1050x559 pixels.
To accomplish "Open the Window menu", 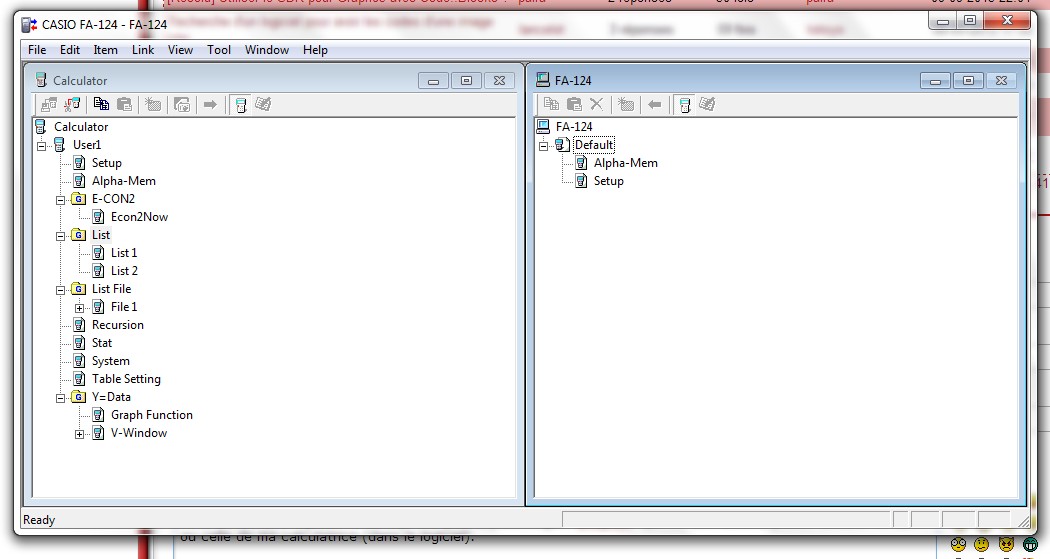I will 267,50.
